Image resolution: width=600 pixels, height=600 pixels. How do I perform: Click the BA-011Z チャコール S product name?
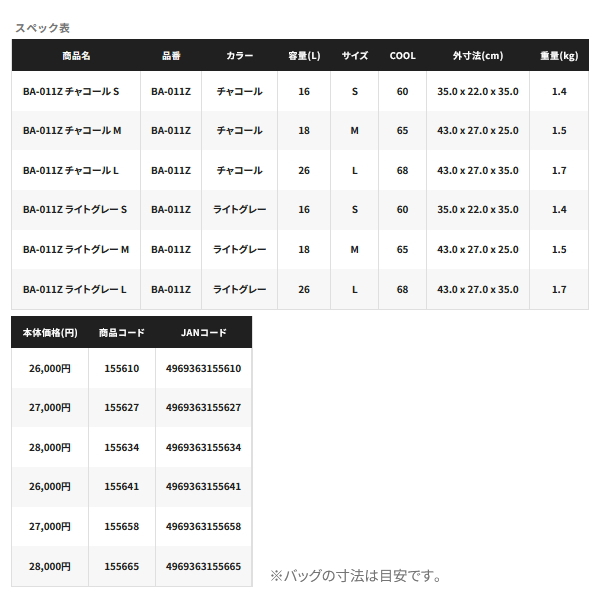point(70,92)
